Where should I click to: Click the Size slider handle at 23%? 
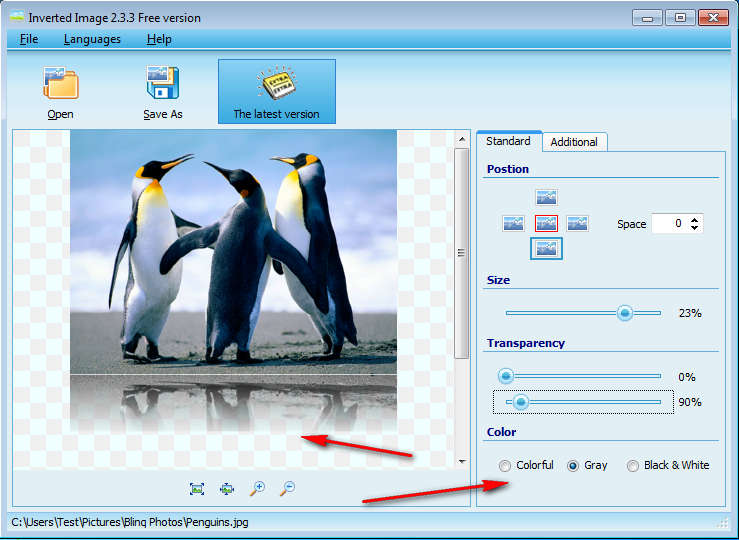coord(624,313)
